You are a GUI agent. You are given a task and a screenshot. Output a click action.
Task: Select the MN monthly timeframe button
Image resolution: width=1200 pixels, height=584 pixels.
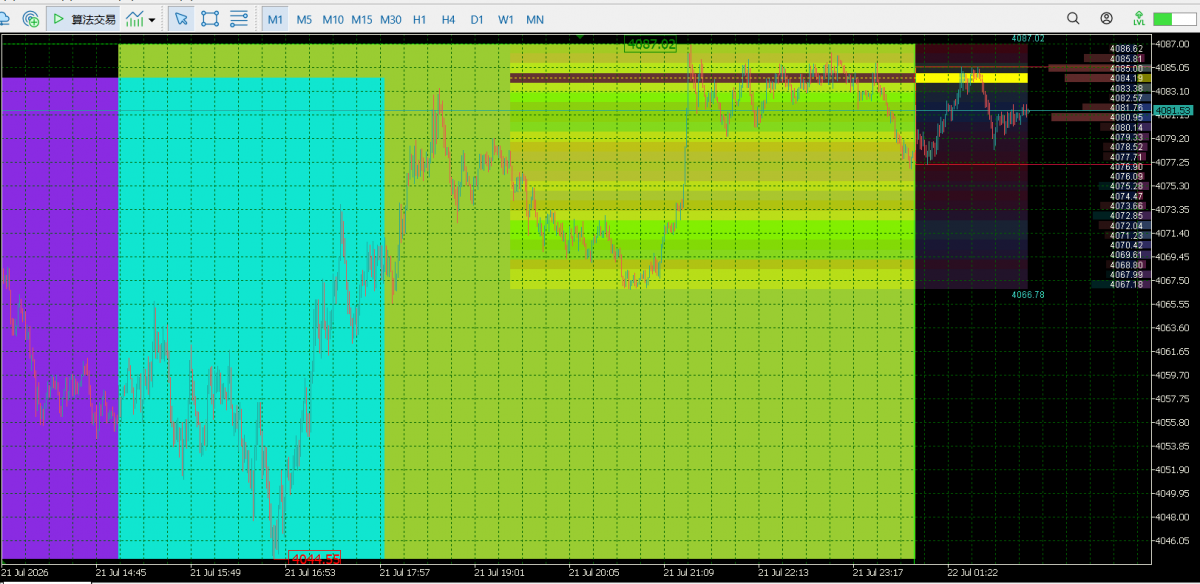pos(536,19)
